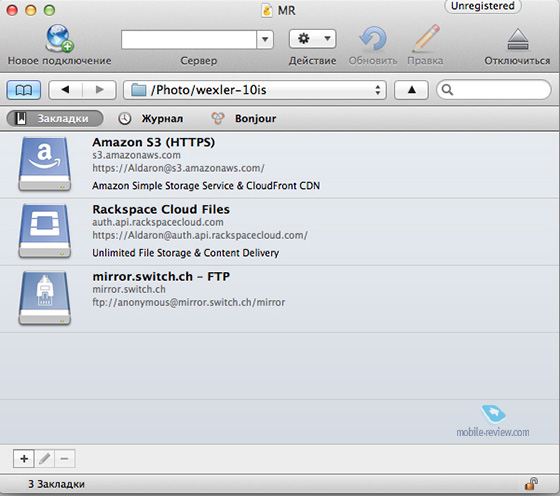Click the mirror.switch.ch hostname line

[129, 289]
